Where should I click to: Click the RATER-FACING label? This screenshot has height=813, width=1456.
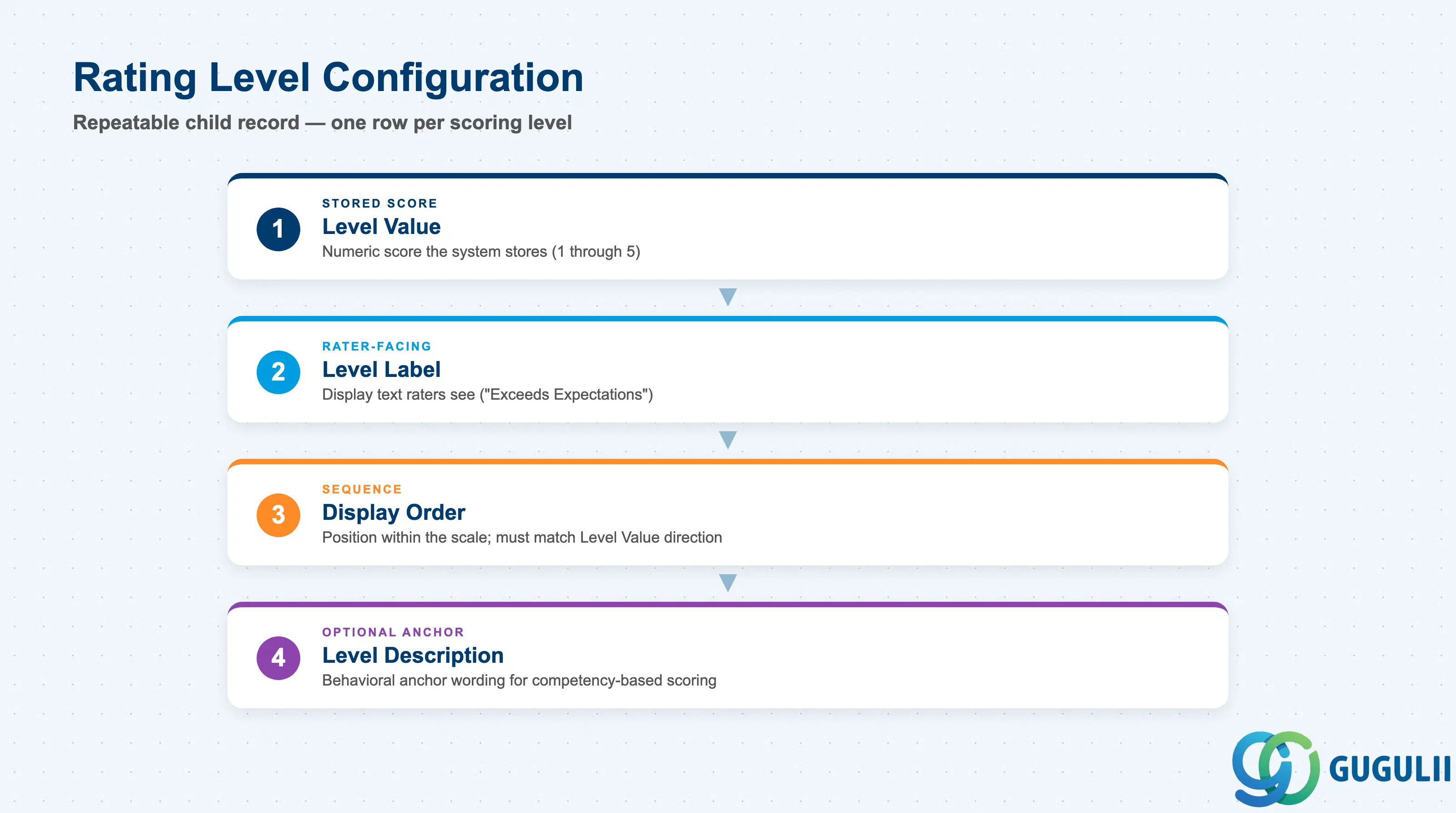[377, 346]
